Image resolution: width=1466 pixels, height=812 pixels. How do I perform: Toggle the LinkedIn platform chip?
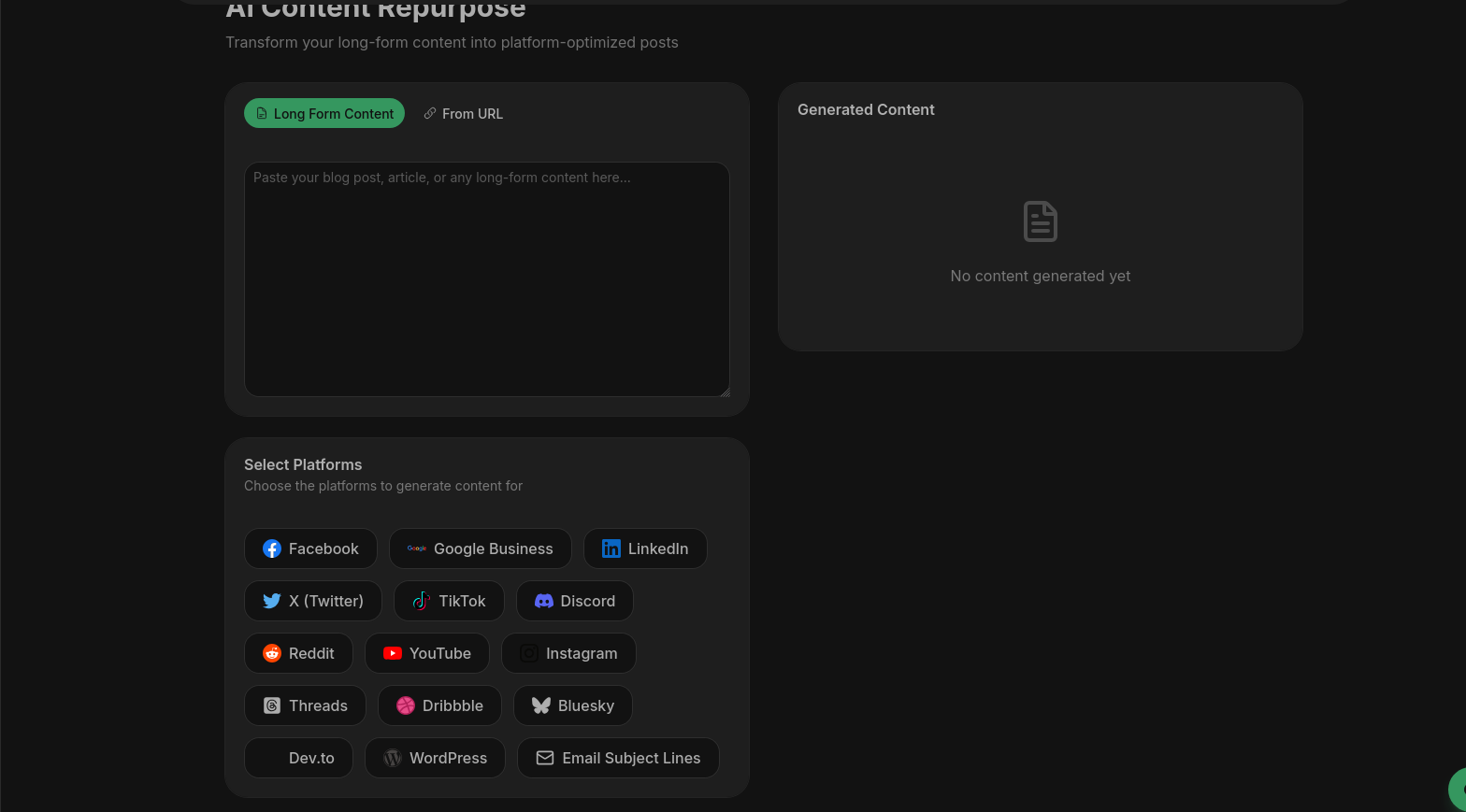click(x=645, y=548)
